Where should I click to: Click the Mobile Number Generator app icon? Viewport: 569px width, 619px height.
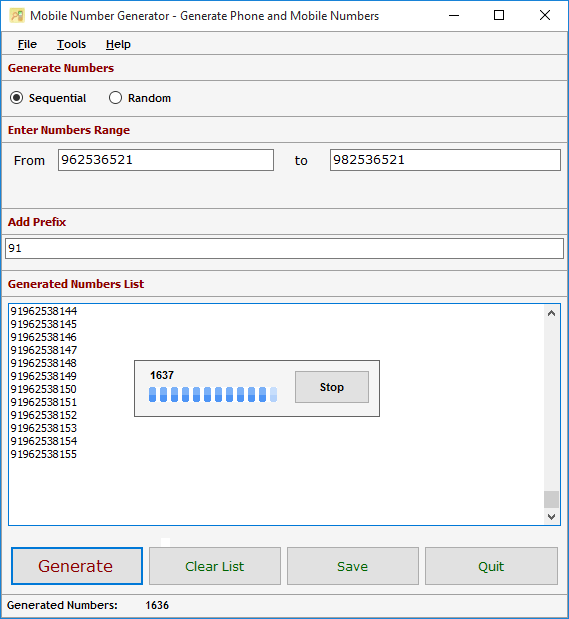tap(17, 16)
